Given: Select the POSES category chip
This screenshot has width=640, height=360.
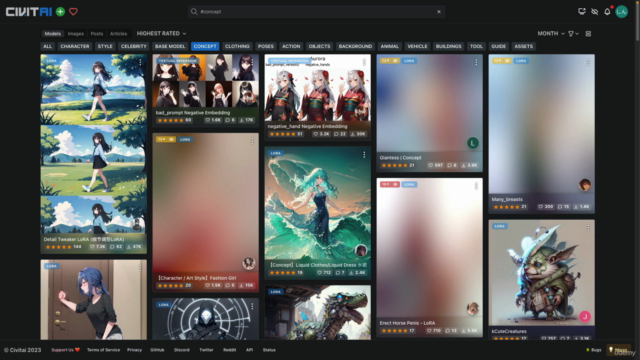Looking at the screenshot, I should pos(266,47).
